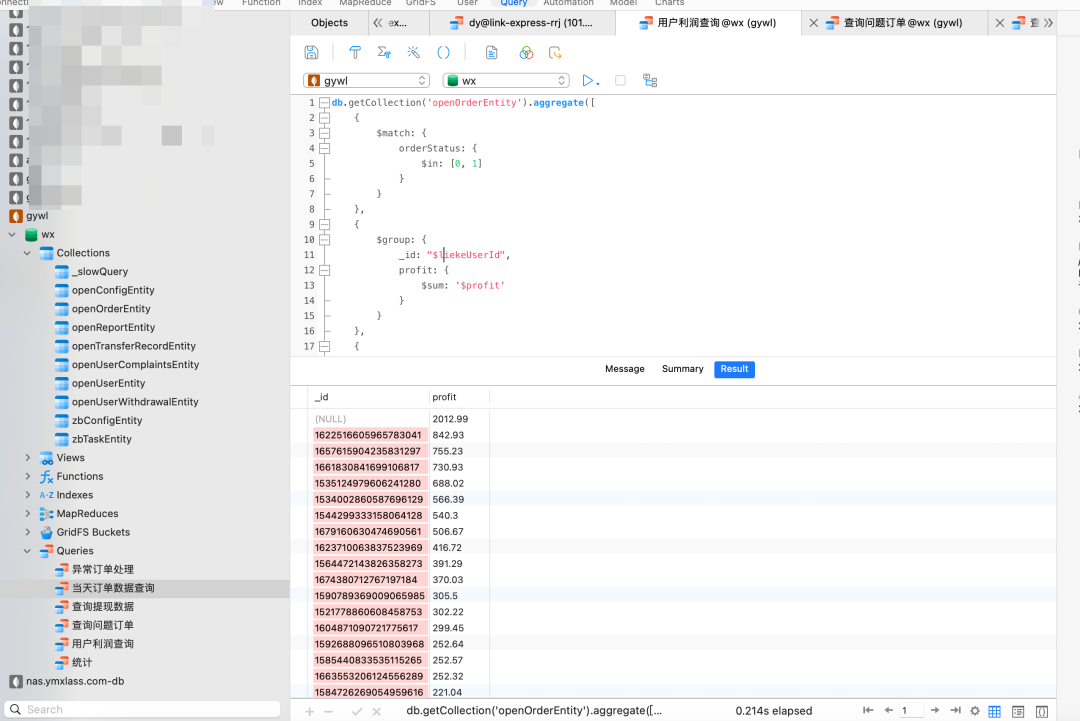Select zbTaskEntity collection

[x=101, y=439]
